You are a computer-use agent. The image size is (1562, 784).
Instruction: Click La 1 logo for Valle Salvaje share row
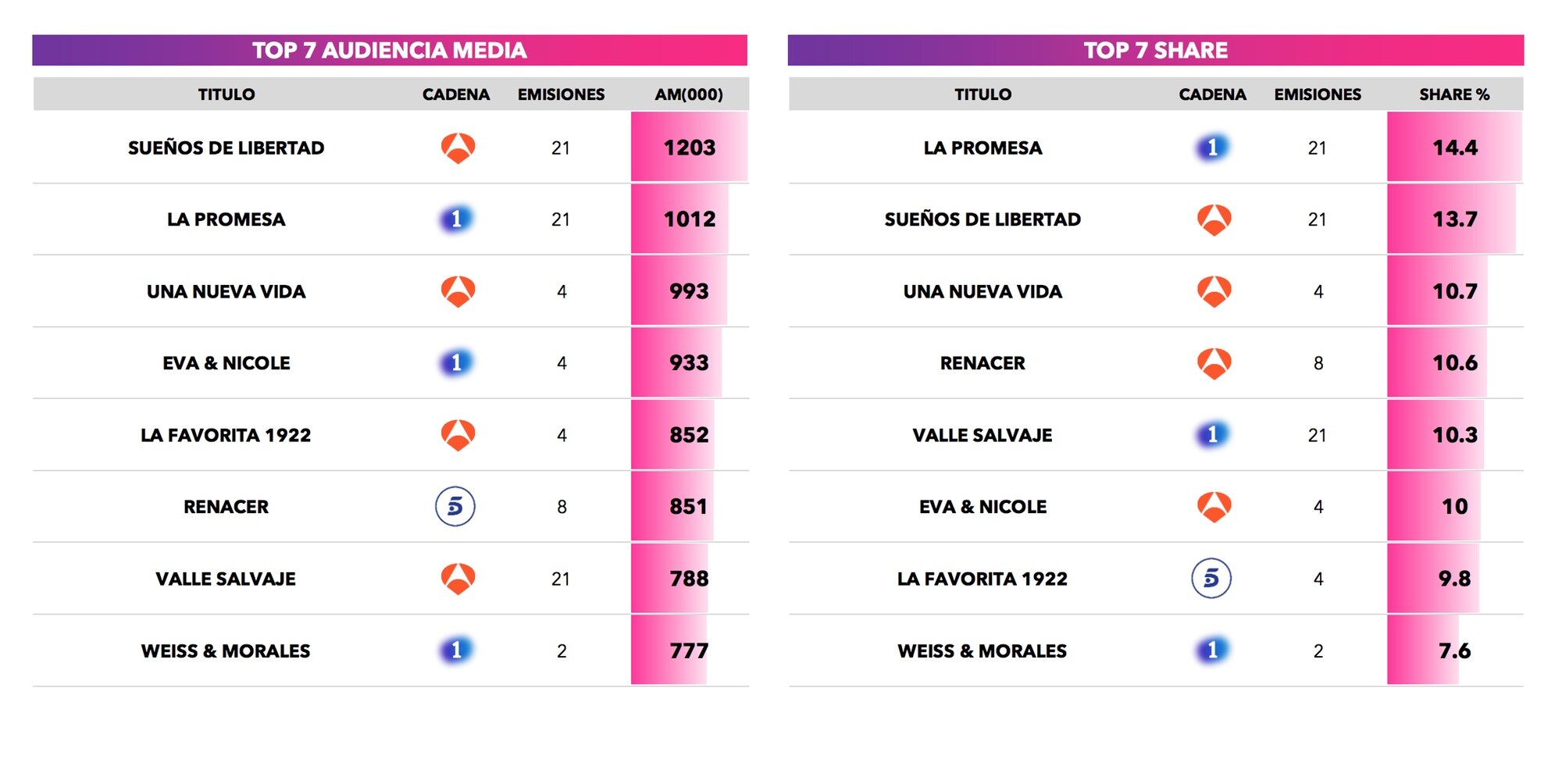(x=1213, y=435)
